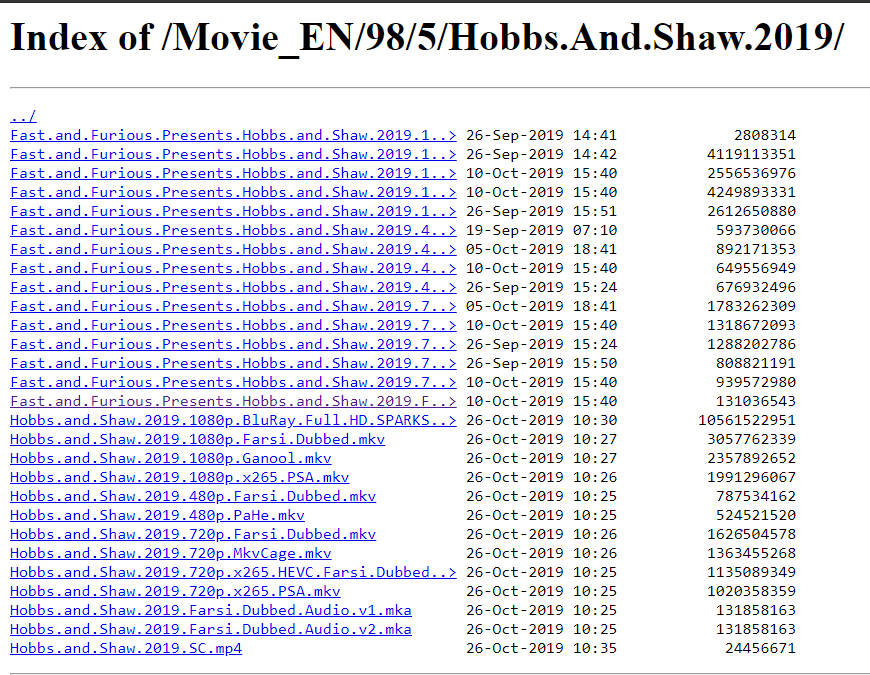Select size '131858163' in the Audio.v1.mka row
This screenshot has width=870, height=675.
pos(756,610)
